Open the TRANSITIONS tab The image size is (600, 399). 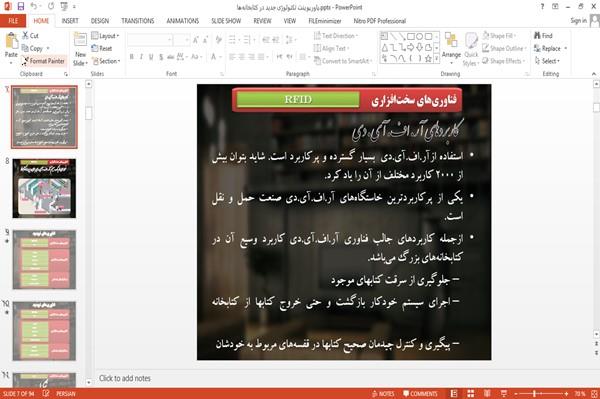[138, 21]
